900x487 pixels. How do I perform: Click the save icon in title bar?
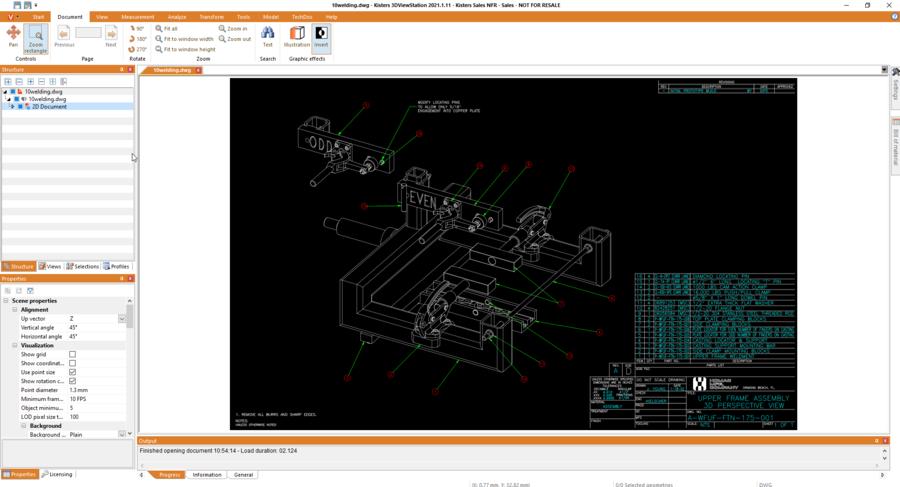pyautogui.click(x=17, y=5)
